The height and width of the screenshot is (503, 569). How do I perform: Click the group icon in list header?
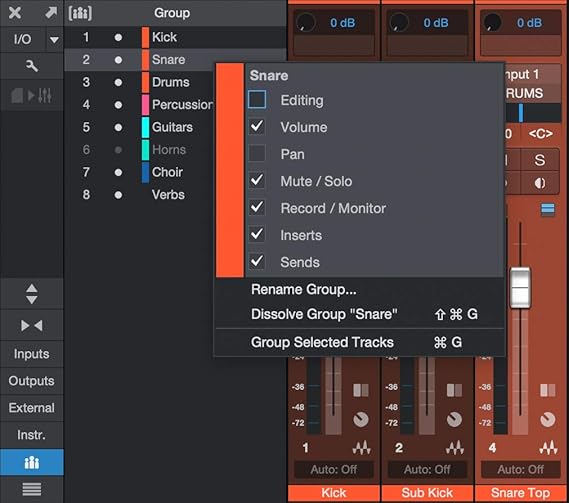click(x=80, y=13)
